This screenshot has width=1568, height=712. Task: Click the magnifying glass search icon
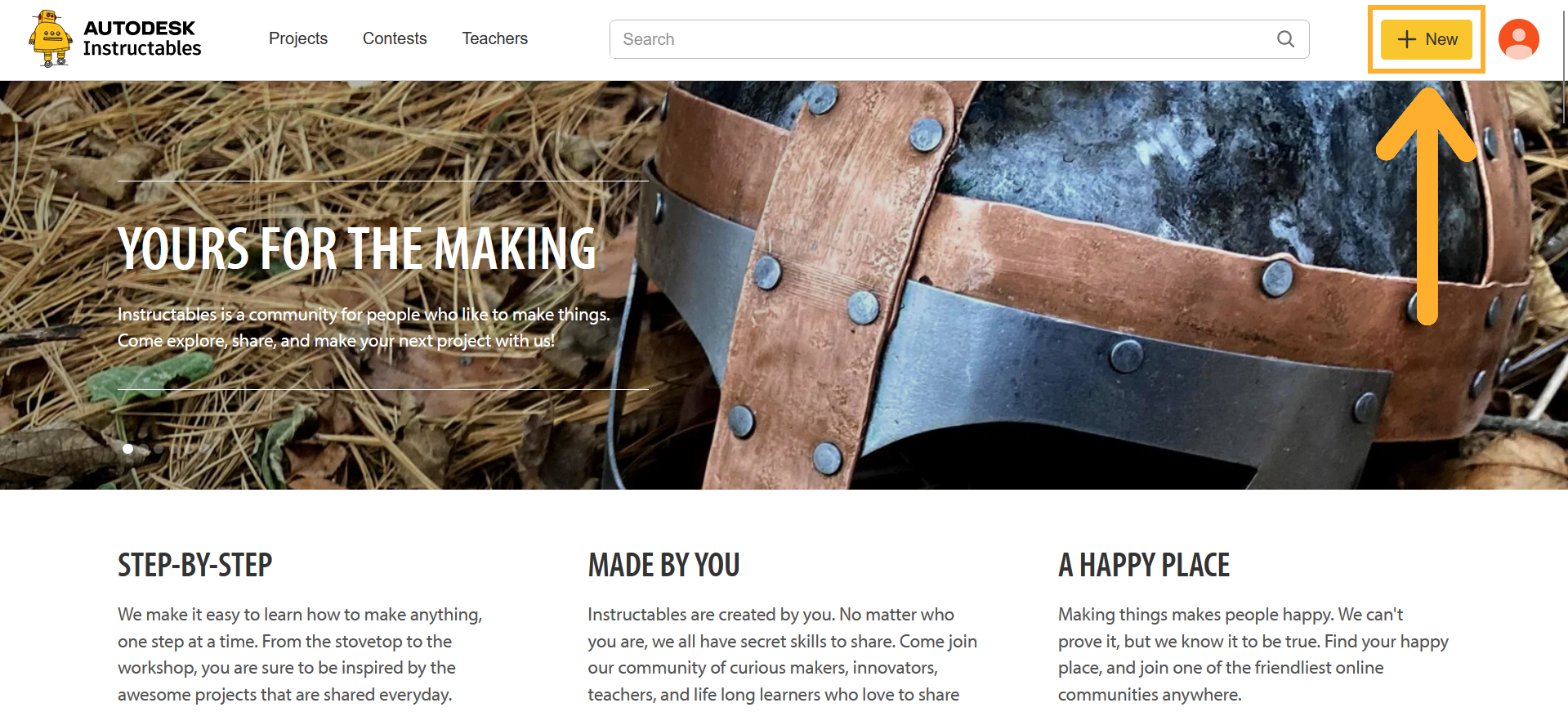tap(1285, 39)
